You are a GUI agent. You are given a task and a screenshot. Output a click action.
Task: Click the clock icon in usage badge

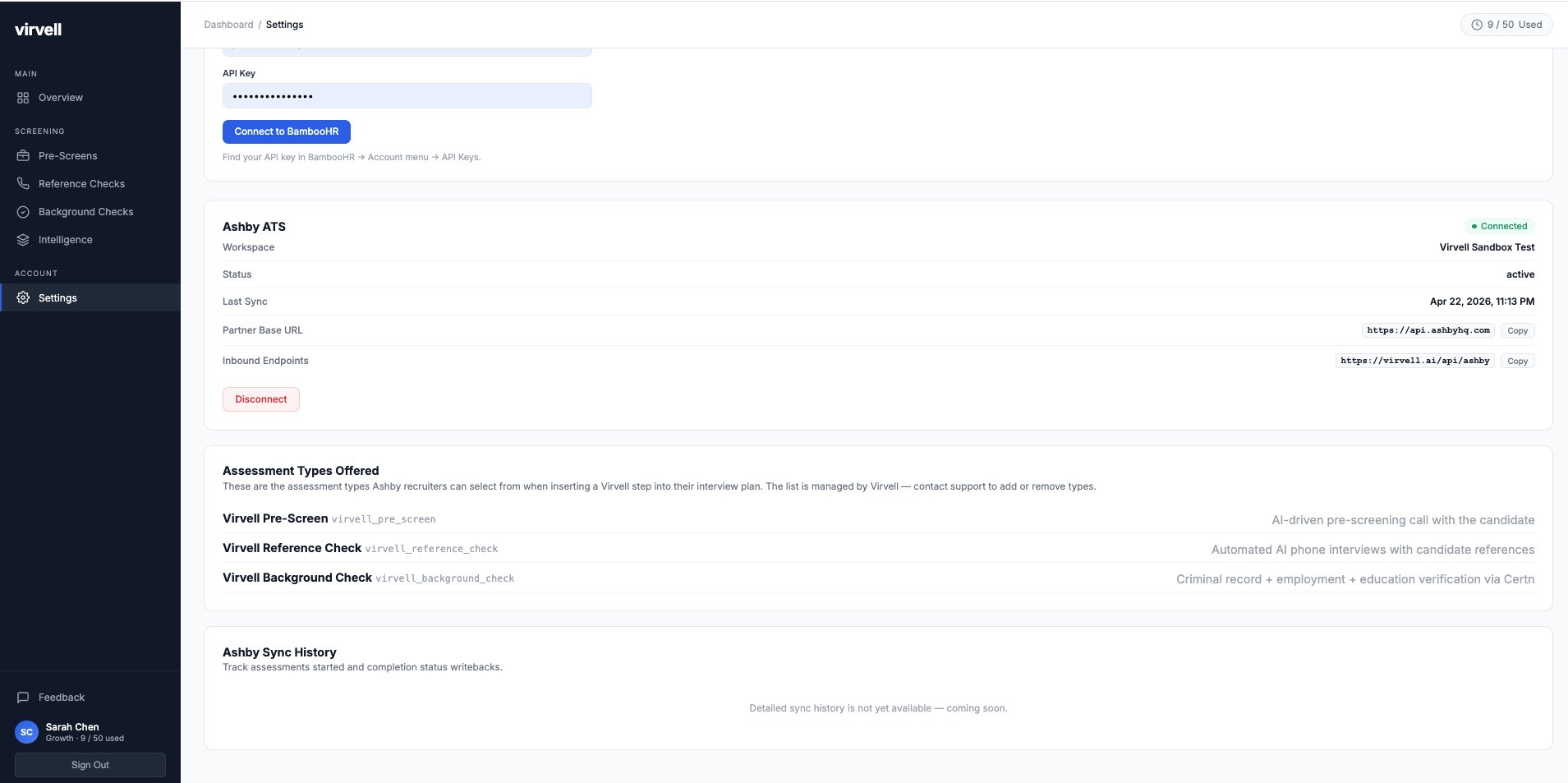coord(1477,25)
